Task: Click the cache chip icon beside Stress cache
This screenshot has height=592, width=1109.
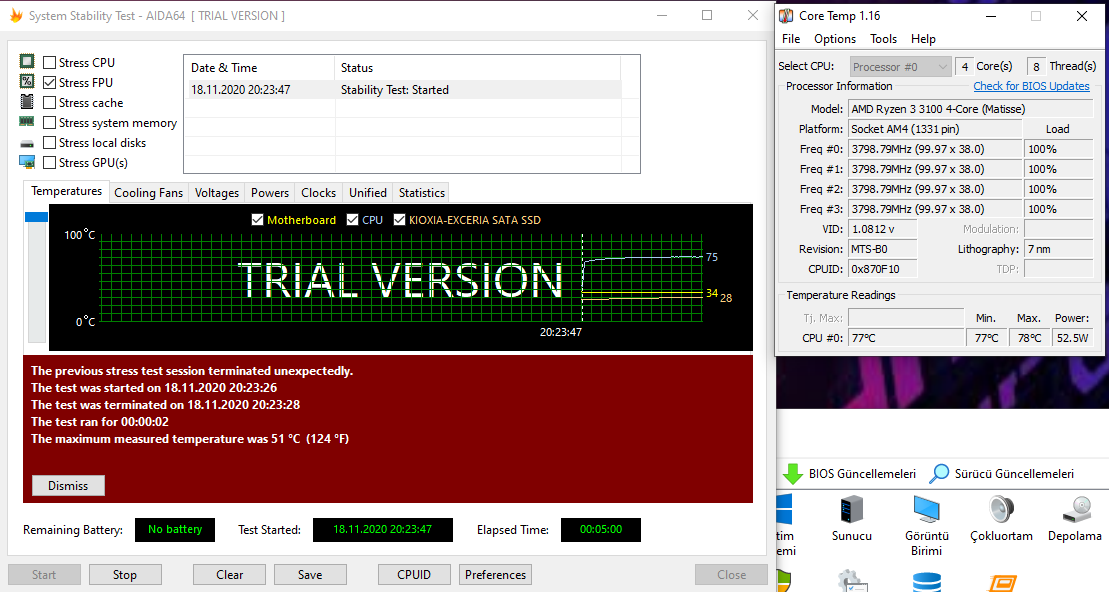Action: [x=27, y=102]
